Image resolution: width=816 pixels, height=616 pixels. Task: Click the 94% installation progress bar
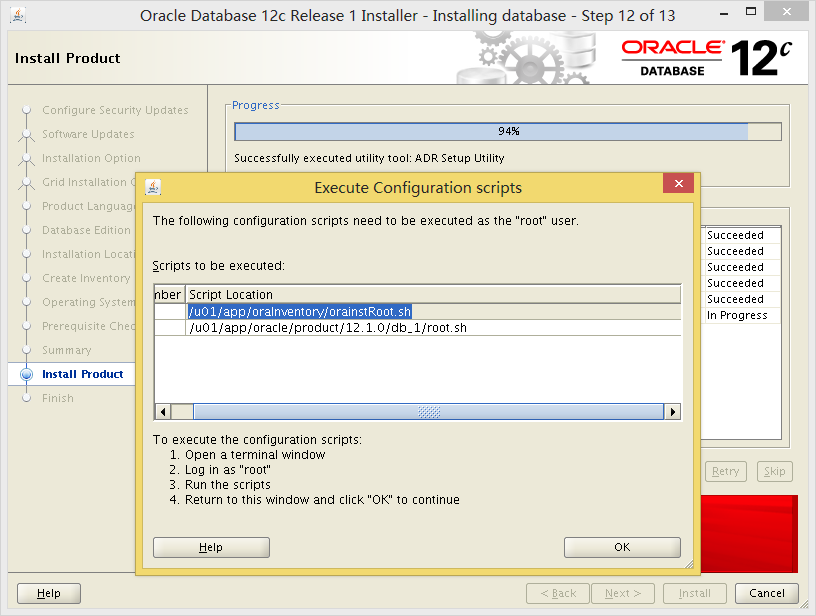pyautogui.click(x=508, y=132)
